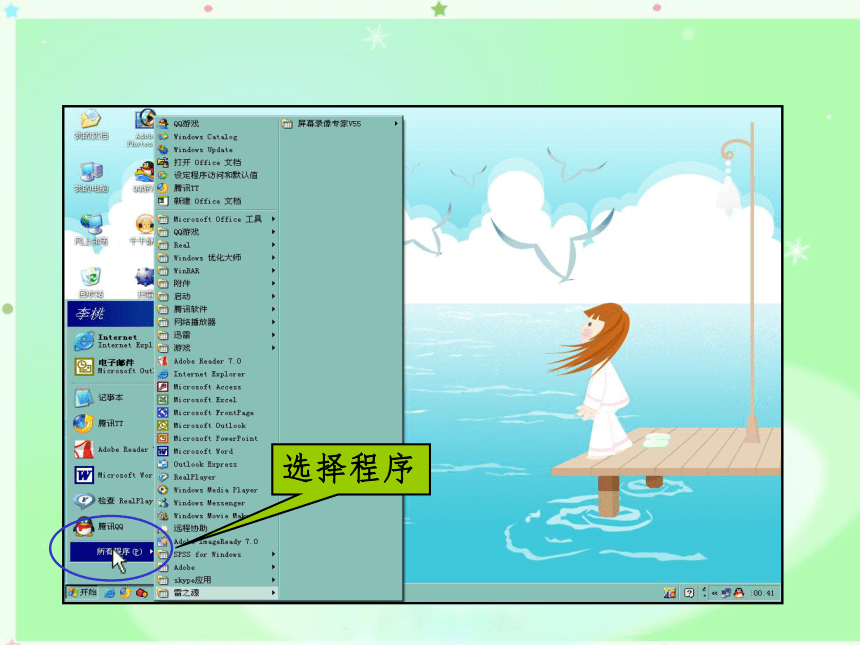The height and width of the screenshot is (645, 860).
Task: Click 所有程序 button
Action: tap(112, 552)
